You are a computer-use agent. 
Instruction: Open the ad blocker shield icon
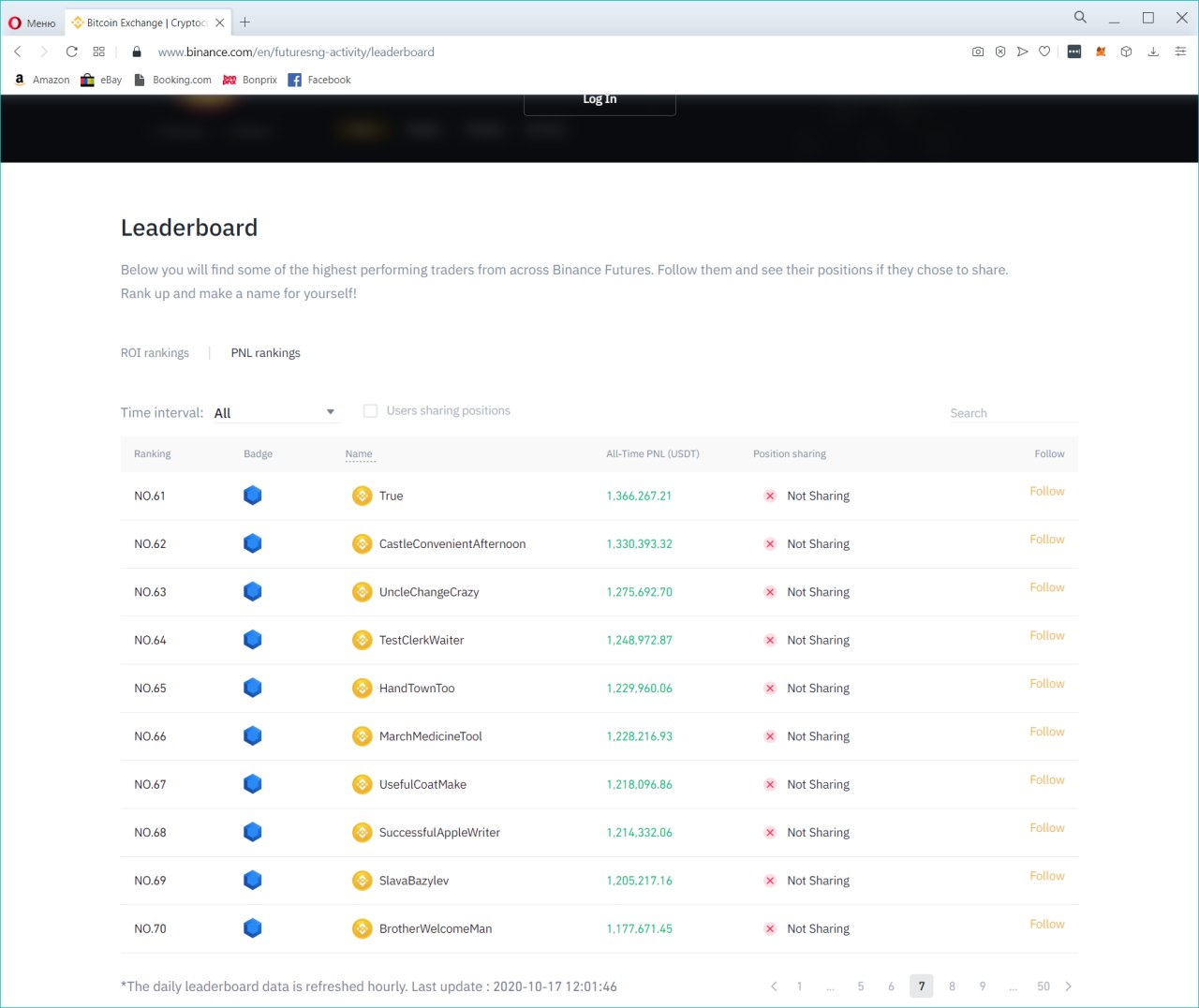[x=1000, y=52]
